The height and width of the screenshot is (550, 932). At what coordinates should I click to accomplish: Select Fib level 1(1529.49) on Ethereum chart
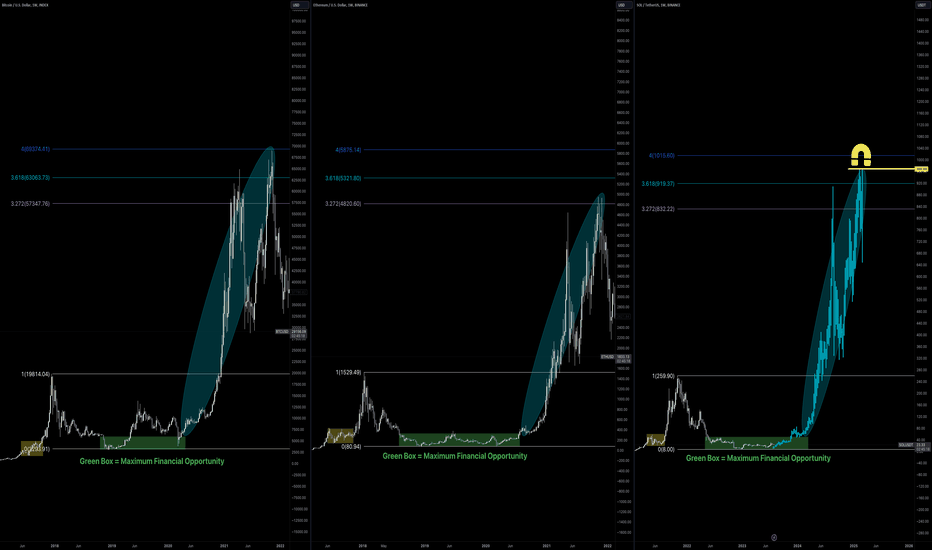click(x=348, y=372)
